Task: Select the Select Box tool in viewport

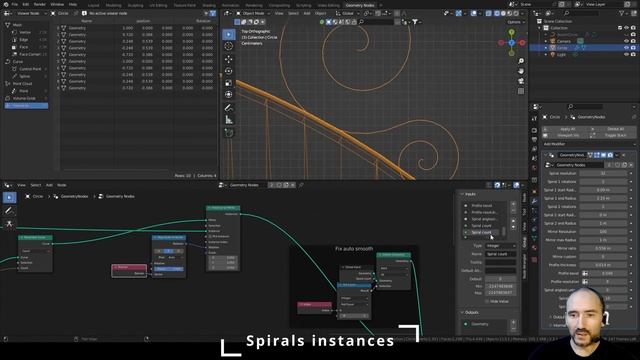Action: 229,34
